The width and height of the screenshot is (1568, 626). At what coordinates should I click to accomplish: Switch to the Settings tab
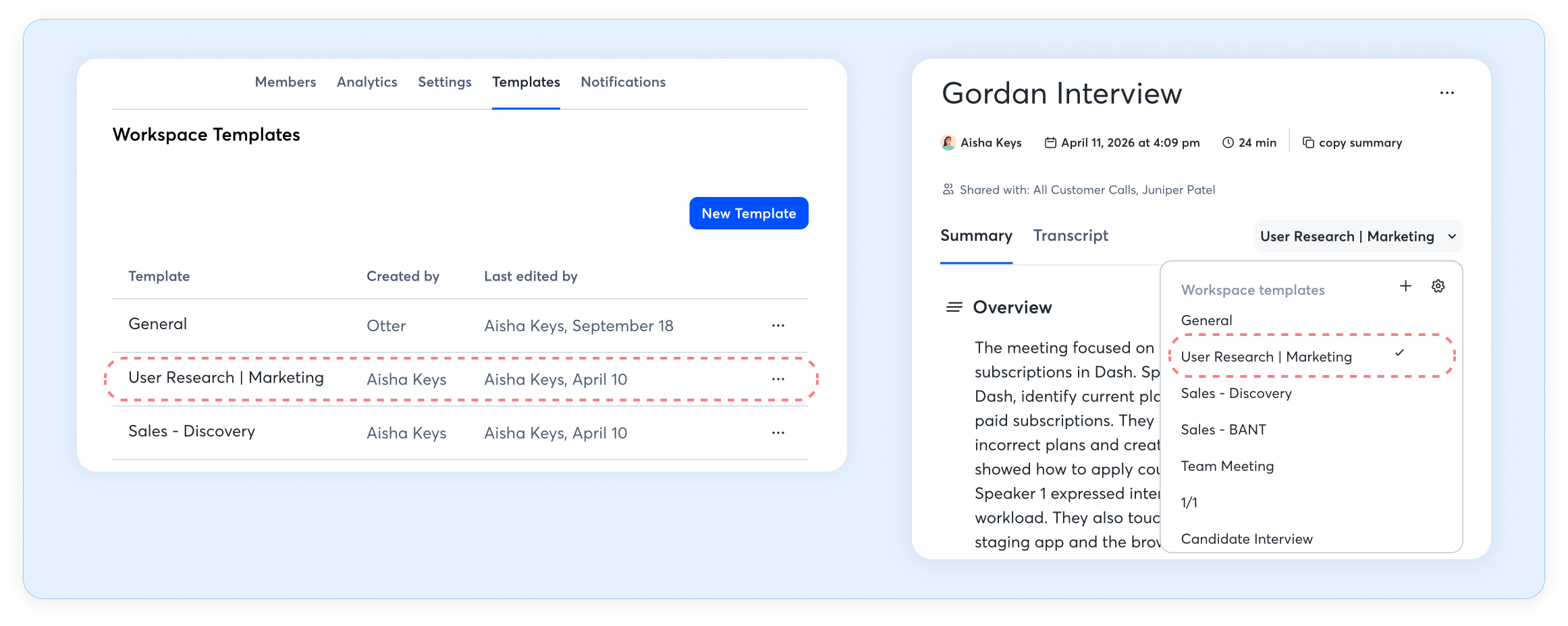pos(444,82)
